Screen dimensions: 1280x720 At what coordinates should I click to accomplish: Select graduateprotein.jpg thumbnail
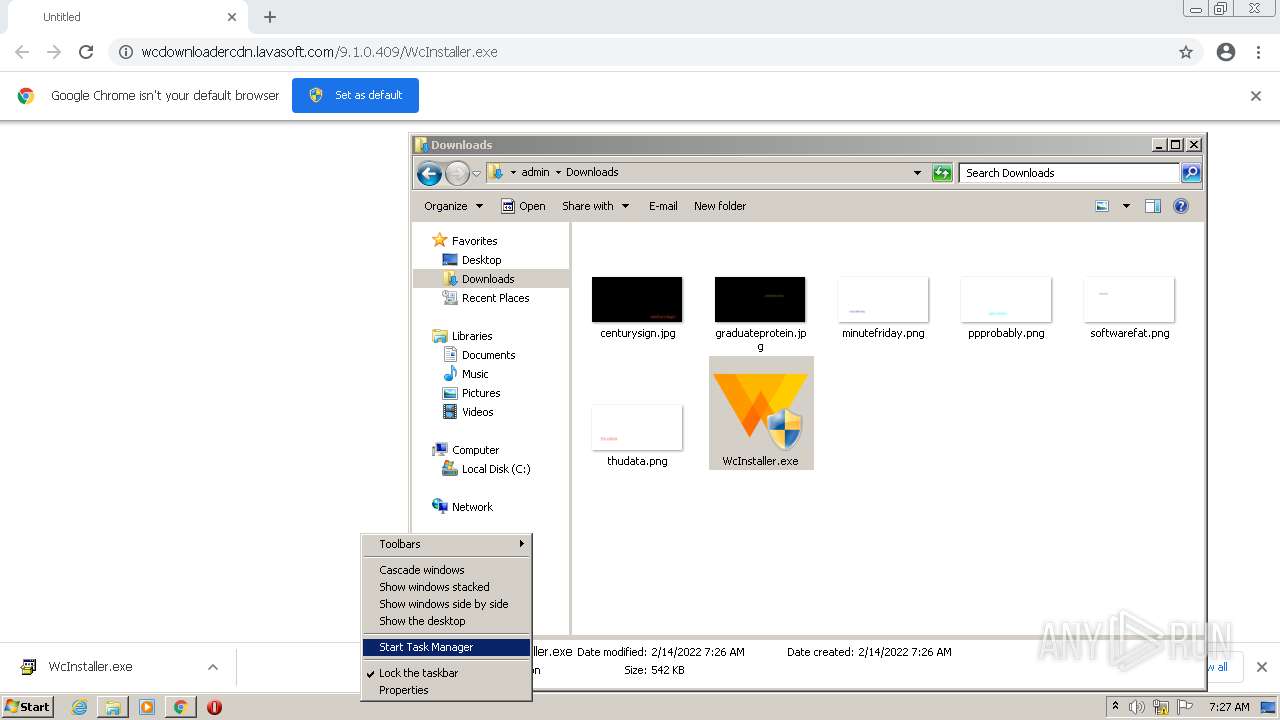760,300
